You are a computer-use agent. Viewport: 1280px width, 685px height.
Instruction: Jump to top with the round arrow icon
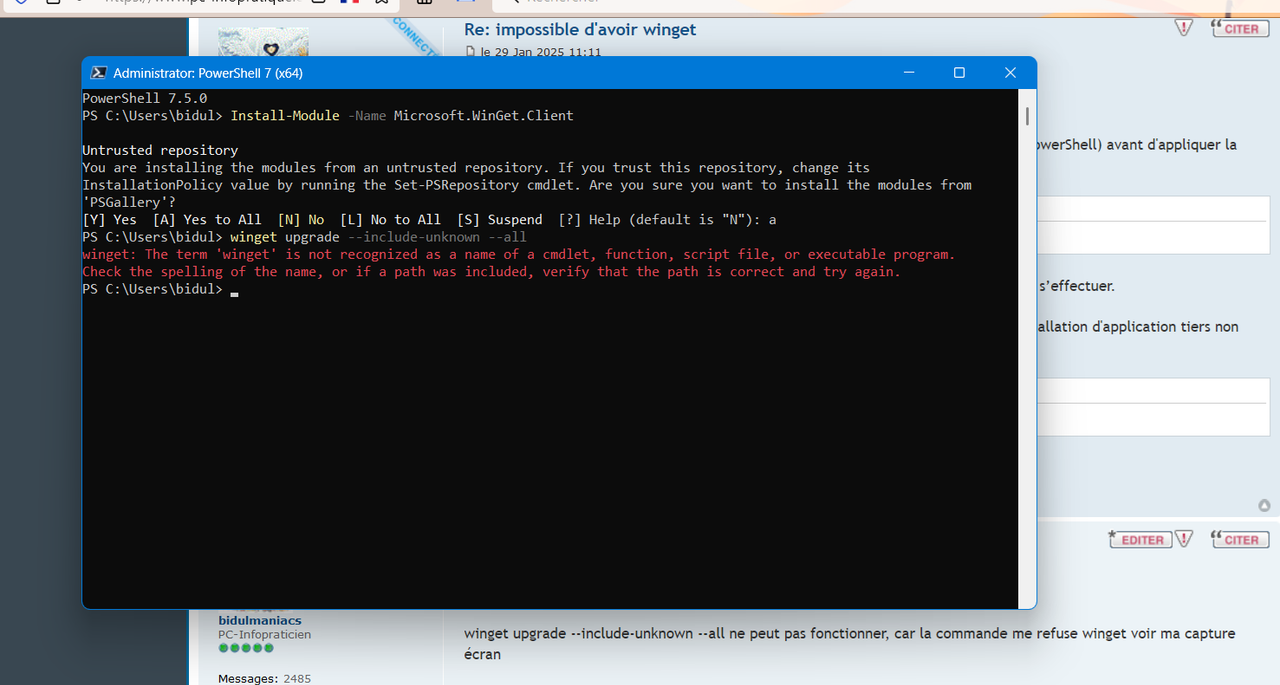click(1264, 505)
